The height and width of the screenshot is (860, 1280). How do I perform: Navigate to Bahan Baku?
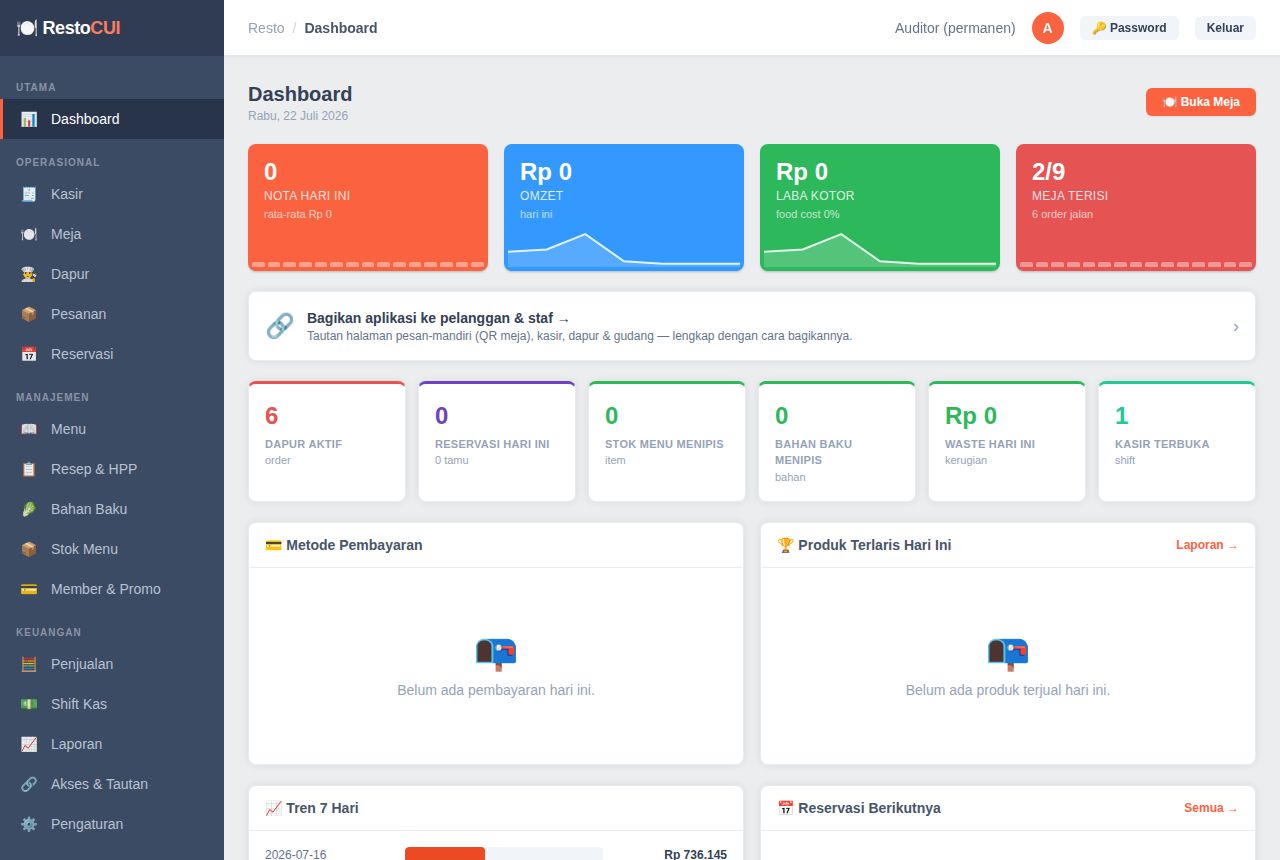[112, 509]
